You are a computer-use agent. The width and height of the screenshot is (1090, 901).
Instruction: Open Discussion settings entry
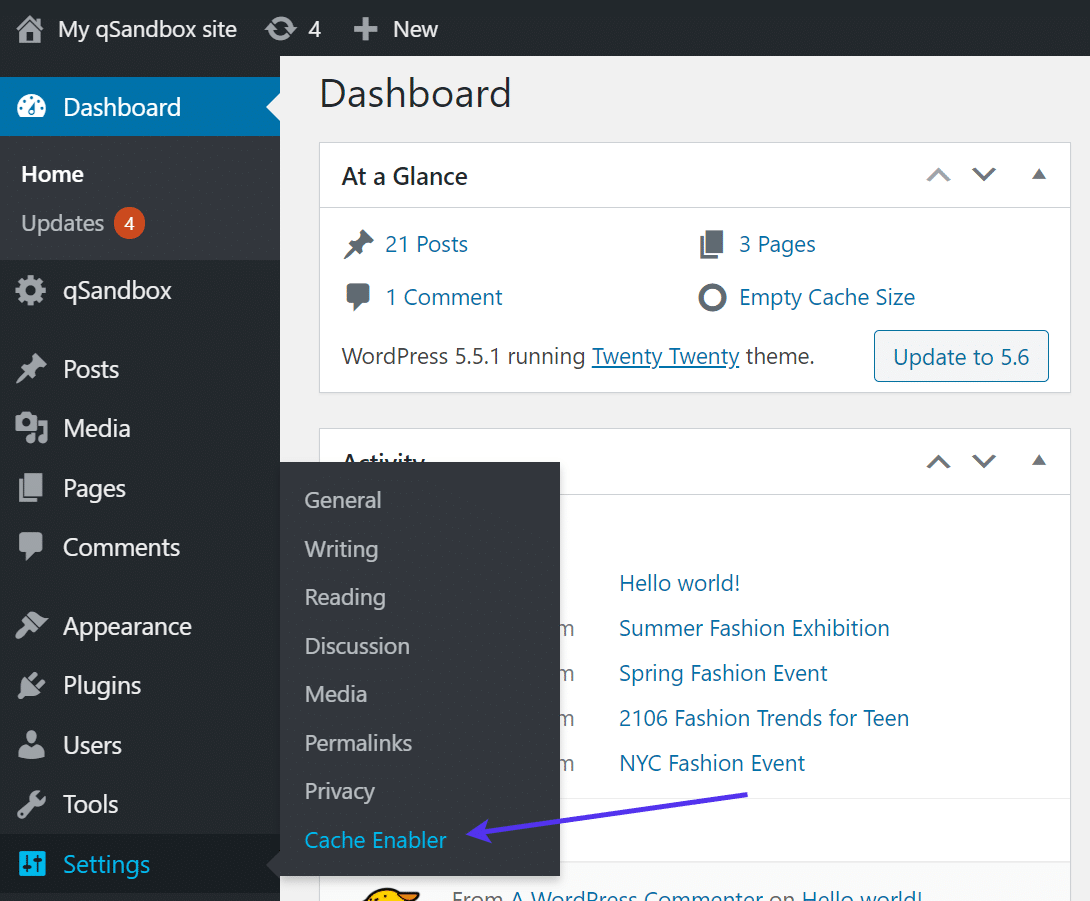pos(357,646)
